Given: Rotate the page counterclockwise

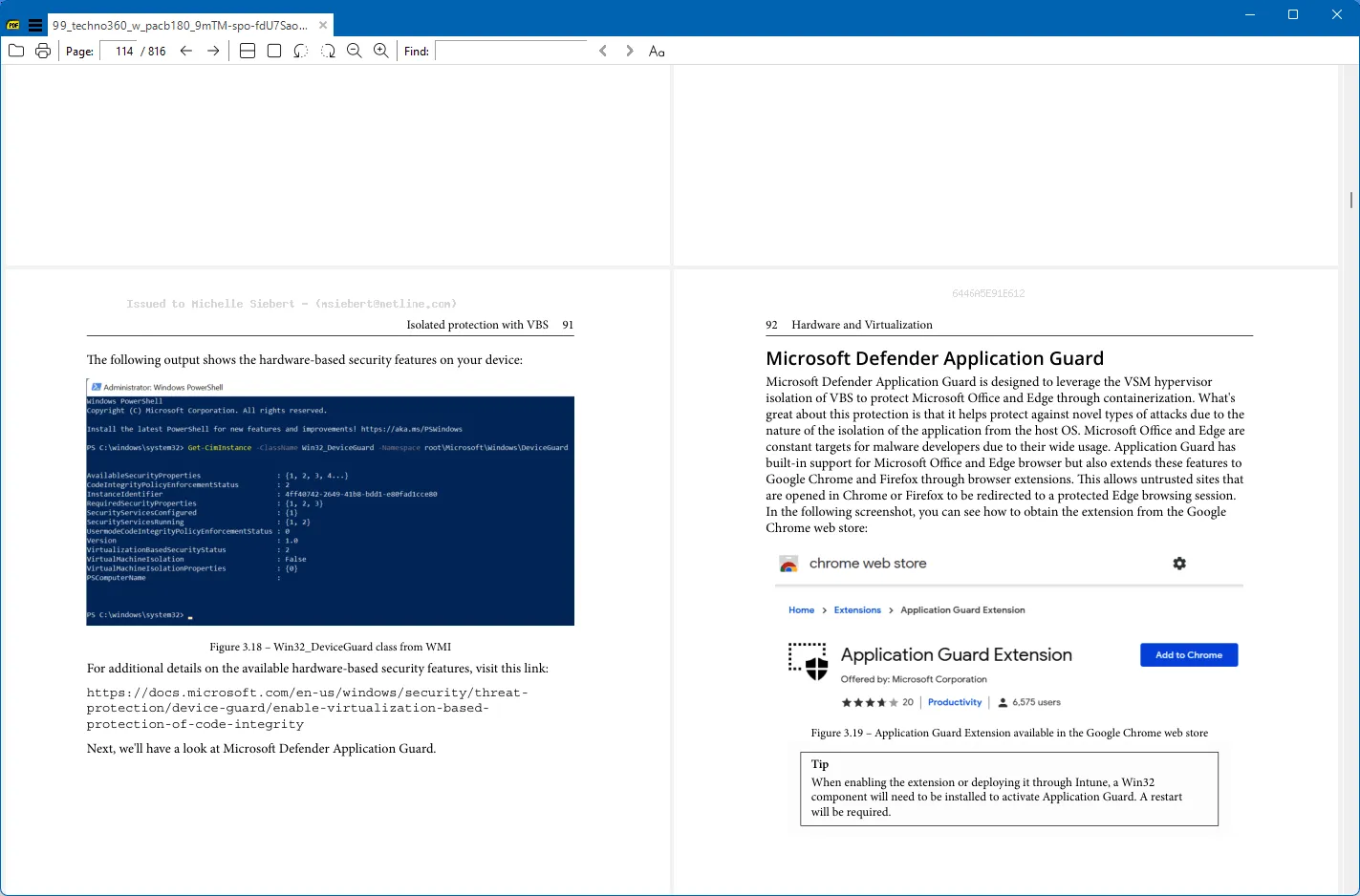Looking at the screenshot, I should pyautogui.click(x=301, y=51).
